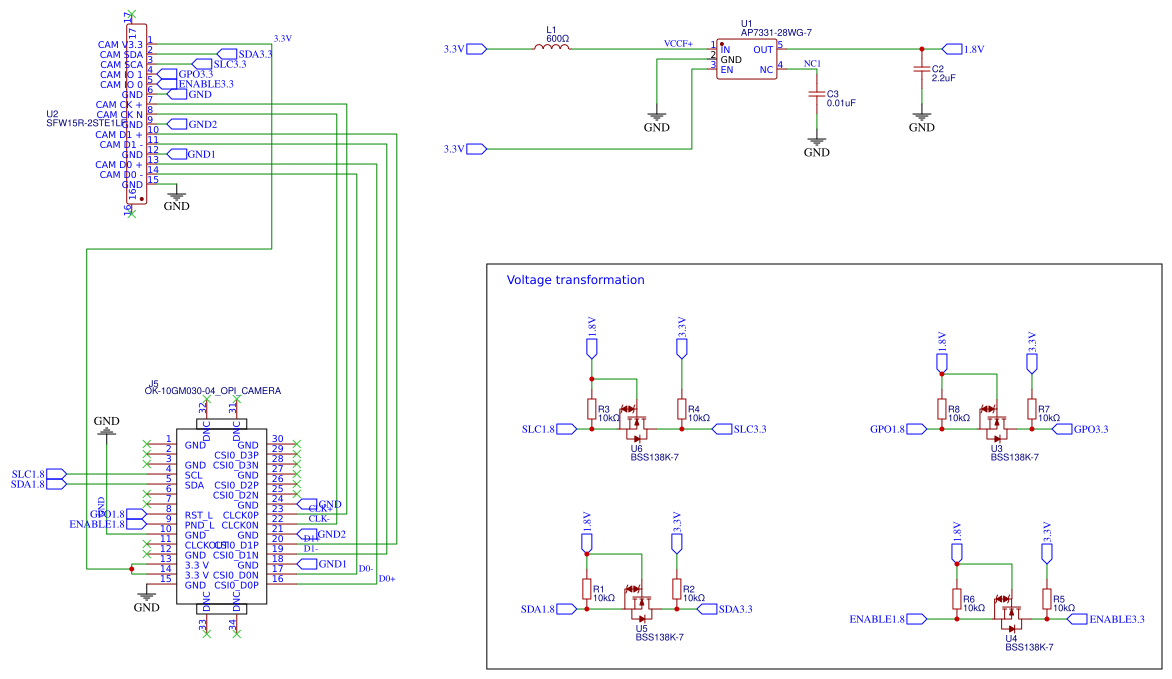Select the L1 600Ω inductor symbol

(x=549, y=47)
